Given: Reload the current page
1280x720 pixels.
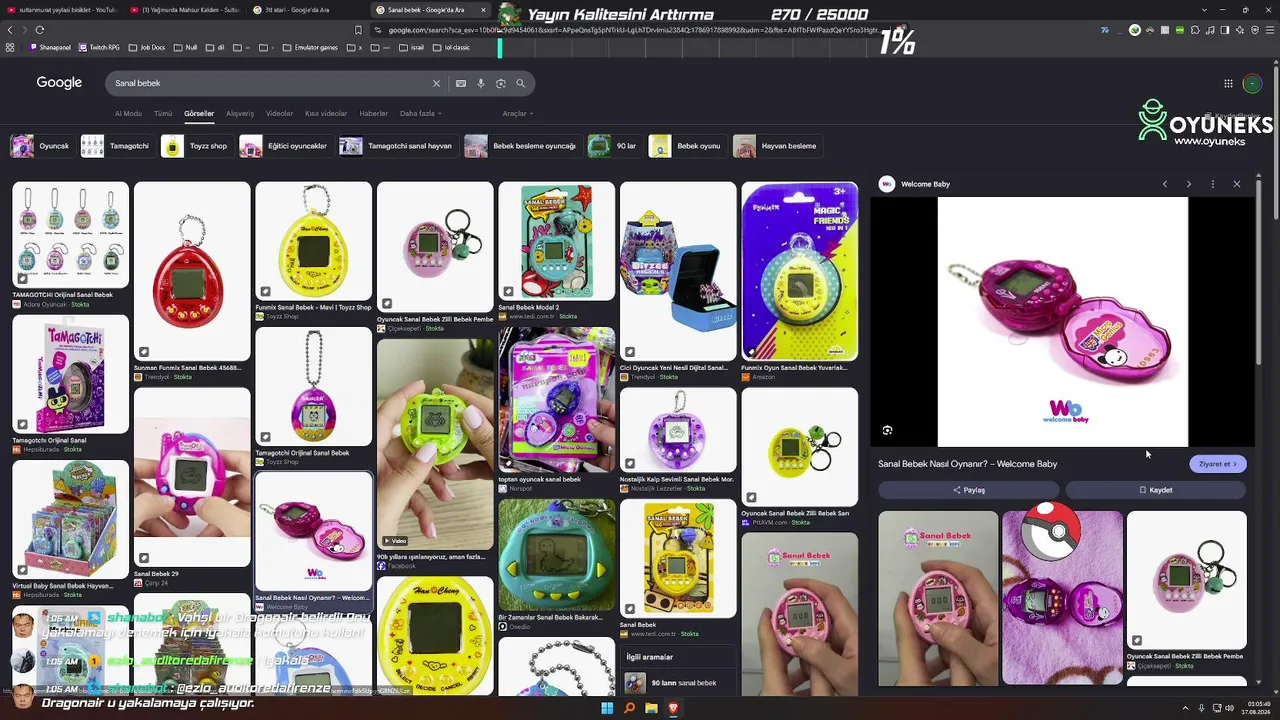Looking at the screenshot, I should coord(42,30).
